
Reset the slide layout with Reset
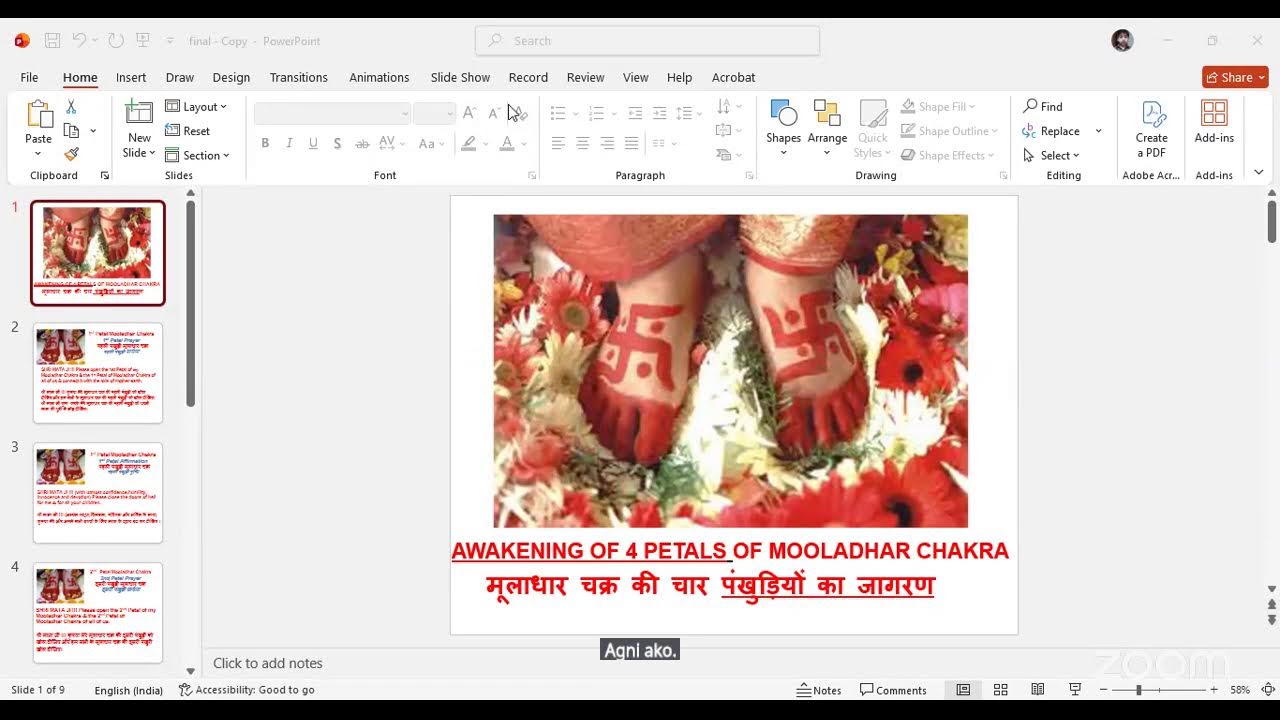pos(188,131)
